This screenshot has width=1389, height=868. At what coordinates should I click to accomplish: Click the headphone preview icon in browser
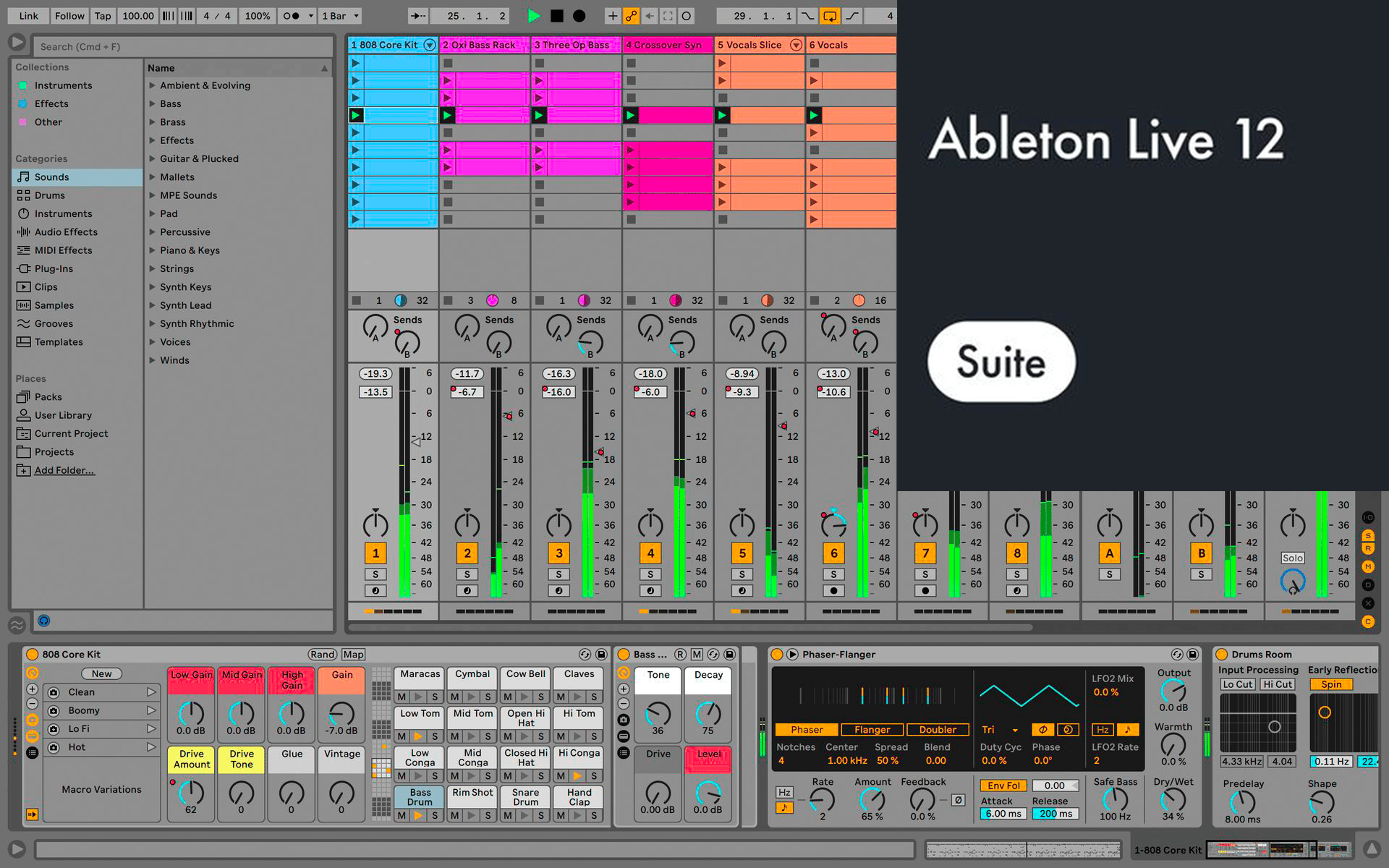(43, 621)
